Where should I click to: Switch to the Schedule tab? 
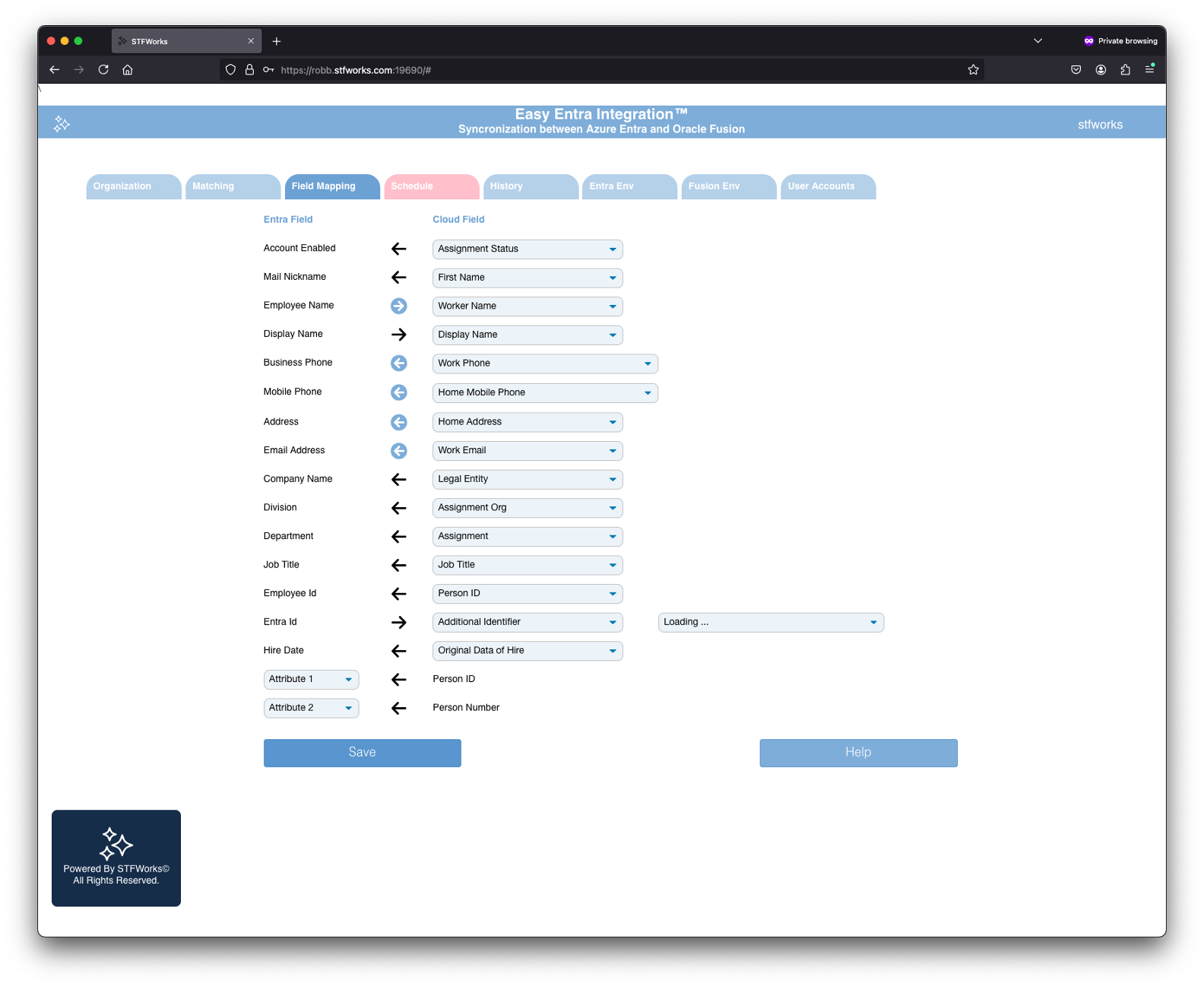coord(431,186)
